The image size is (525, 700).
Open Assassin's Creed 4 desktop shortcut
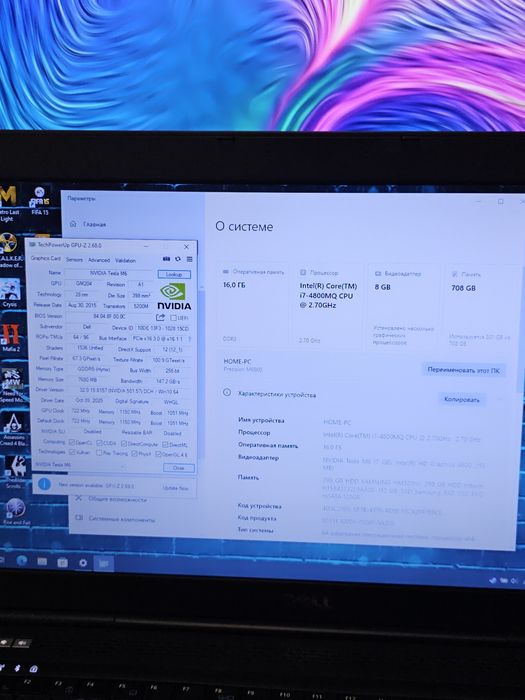[13, 429]
